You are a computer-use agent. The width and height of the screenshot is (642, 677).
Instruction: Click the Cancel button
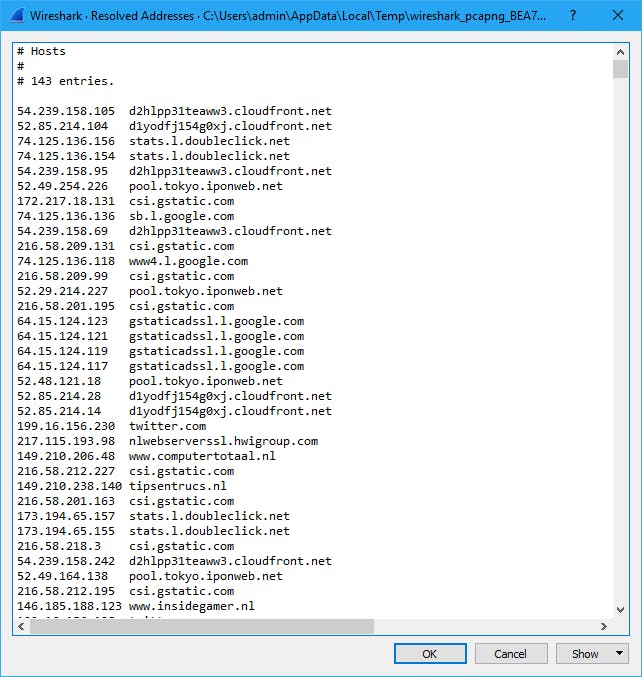pos(511,654)
